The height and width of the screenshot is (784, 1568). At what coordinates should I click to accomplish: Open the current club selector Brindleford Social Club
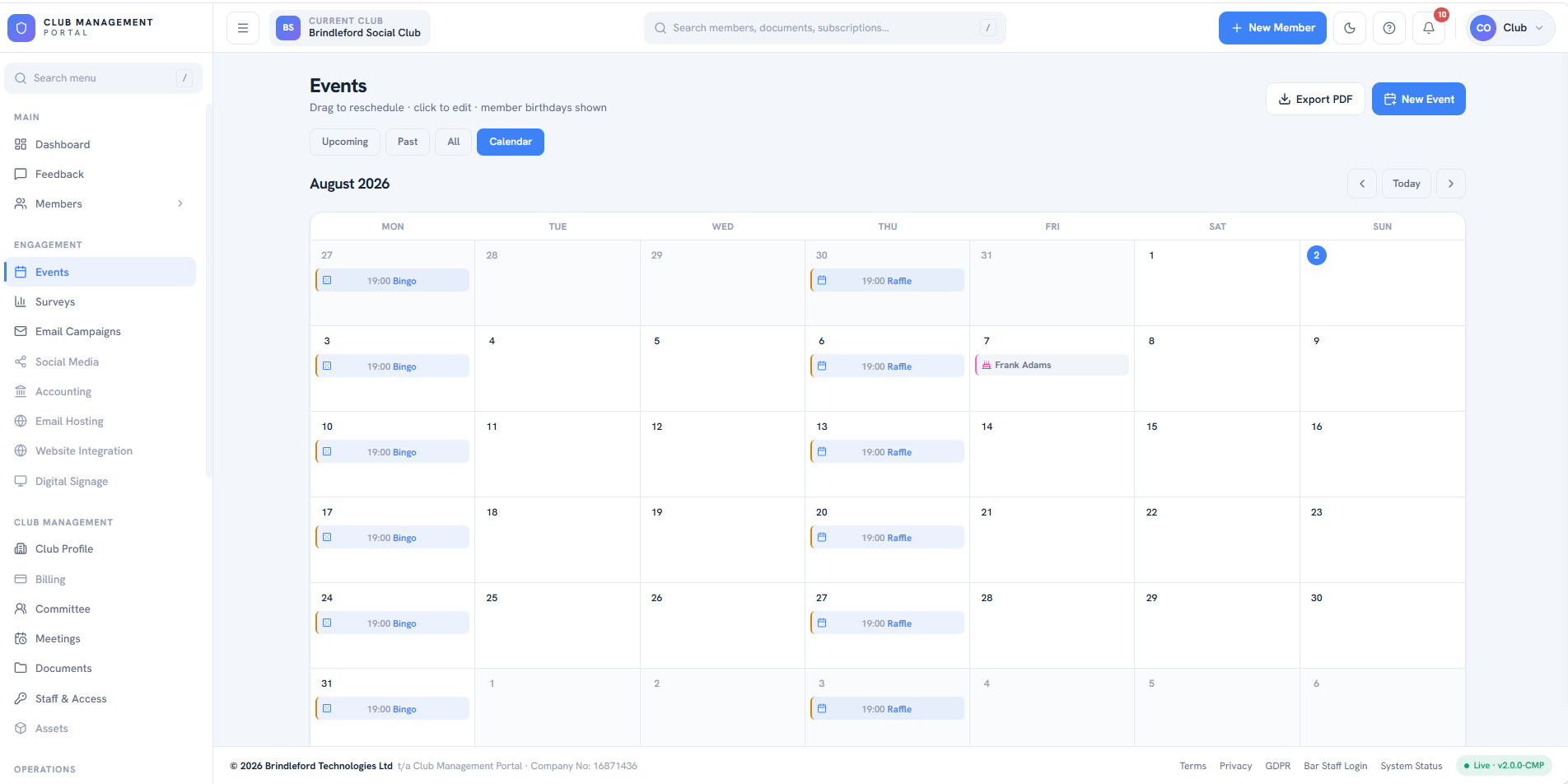point(350,28)
